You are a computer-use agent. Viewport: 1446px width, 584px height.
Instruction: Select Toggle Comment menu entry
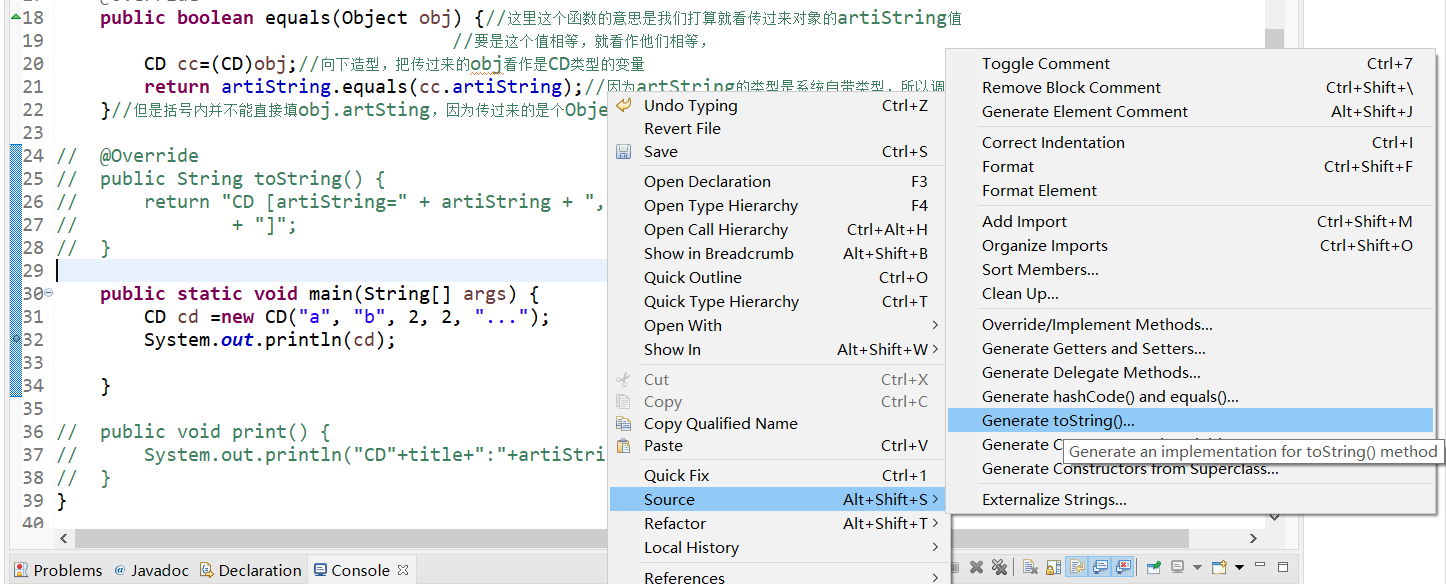point(1190,64)
